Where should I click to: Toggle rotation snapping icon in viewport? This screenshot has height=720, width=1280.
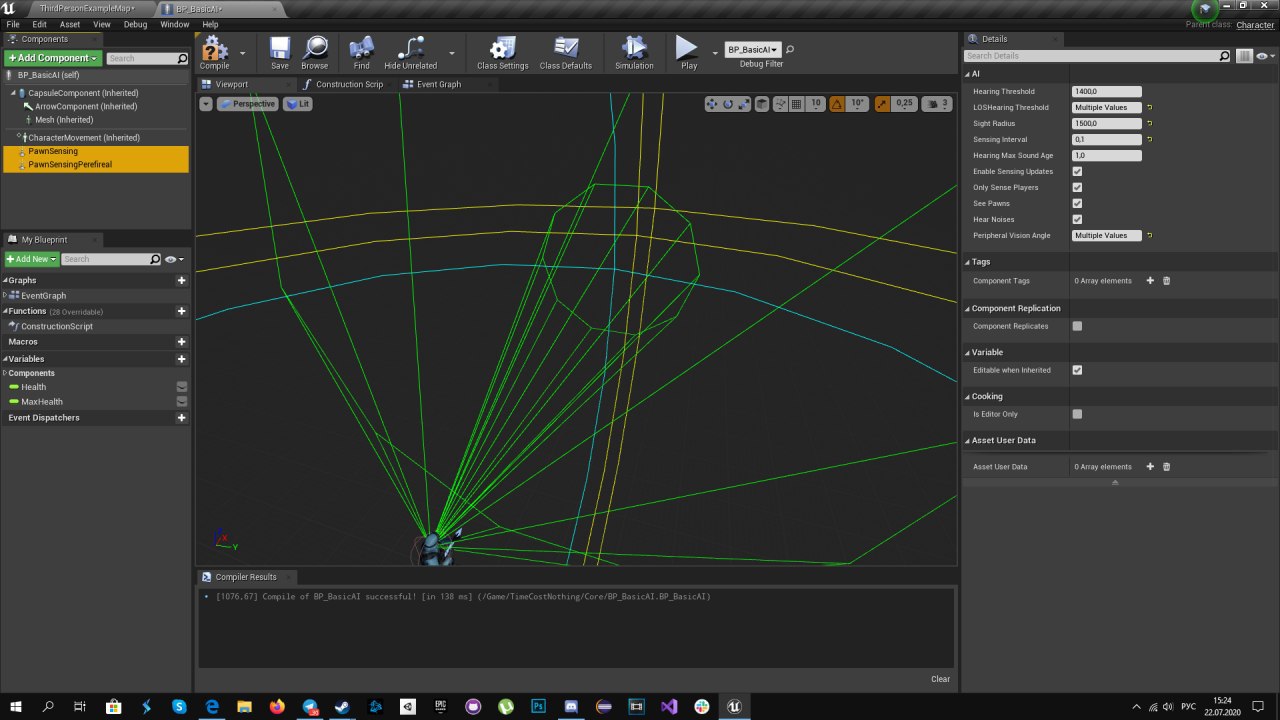coord(837,104)
